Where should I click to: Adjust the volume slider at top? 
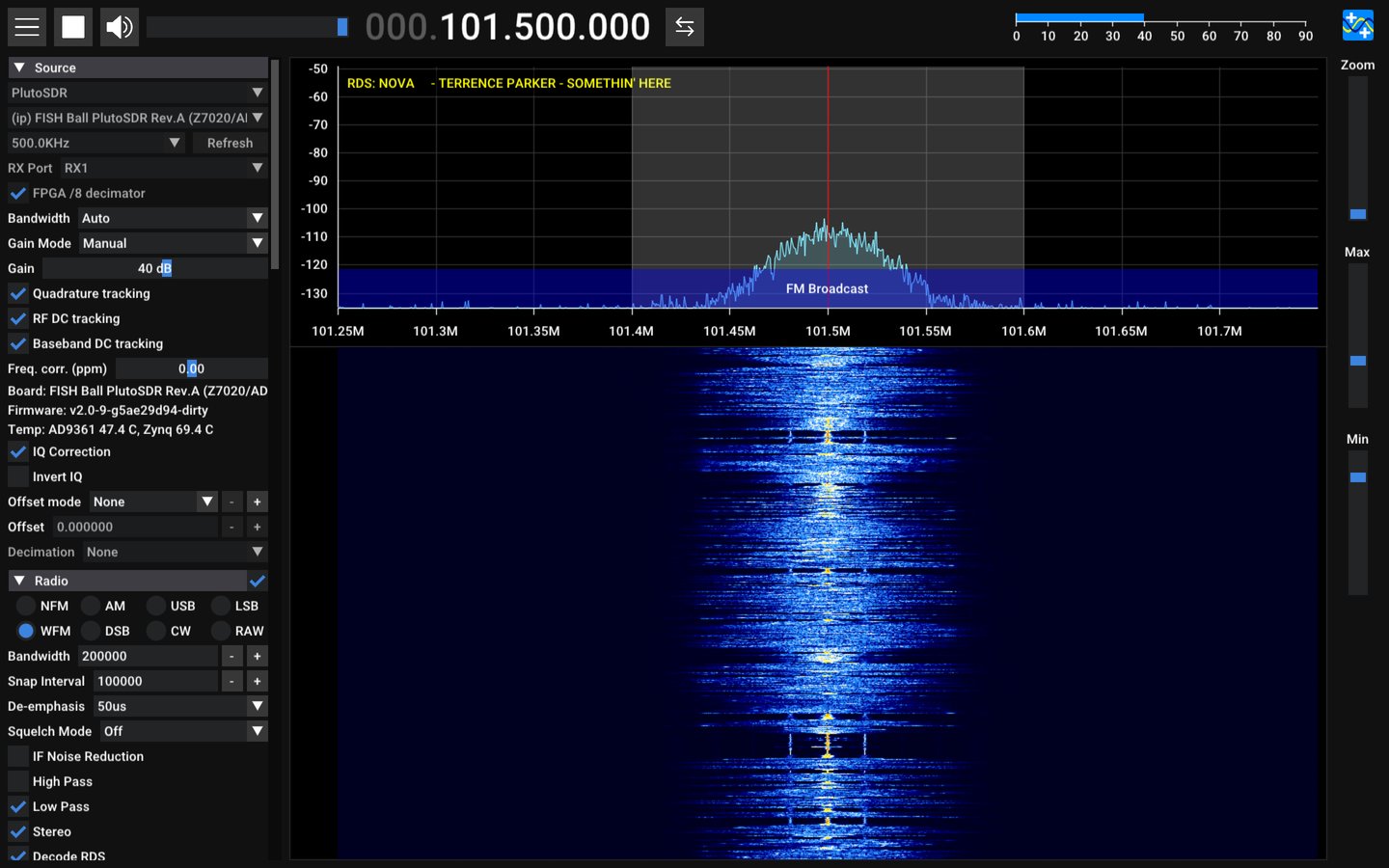(247, 27)
